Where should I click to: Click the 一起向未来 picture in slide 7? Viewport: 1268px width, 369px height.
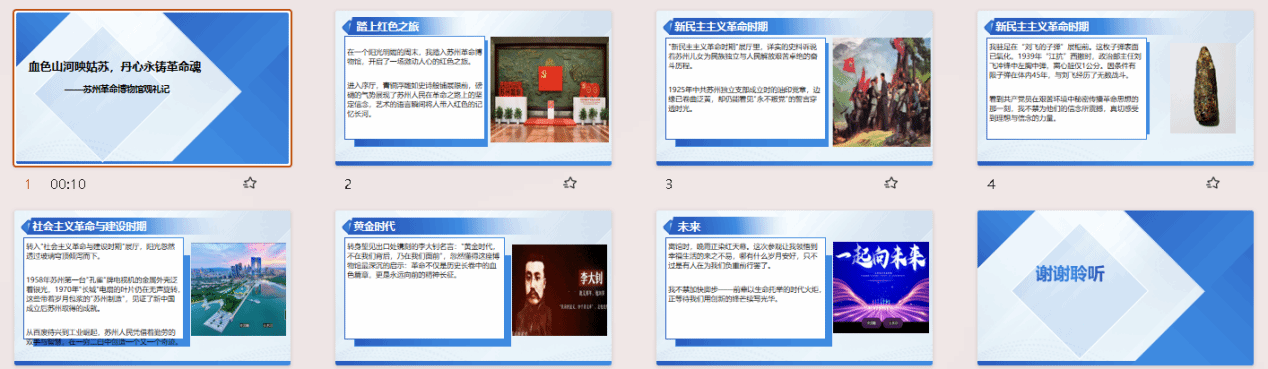[x=880, y=288]
